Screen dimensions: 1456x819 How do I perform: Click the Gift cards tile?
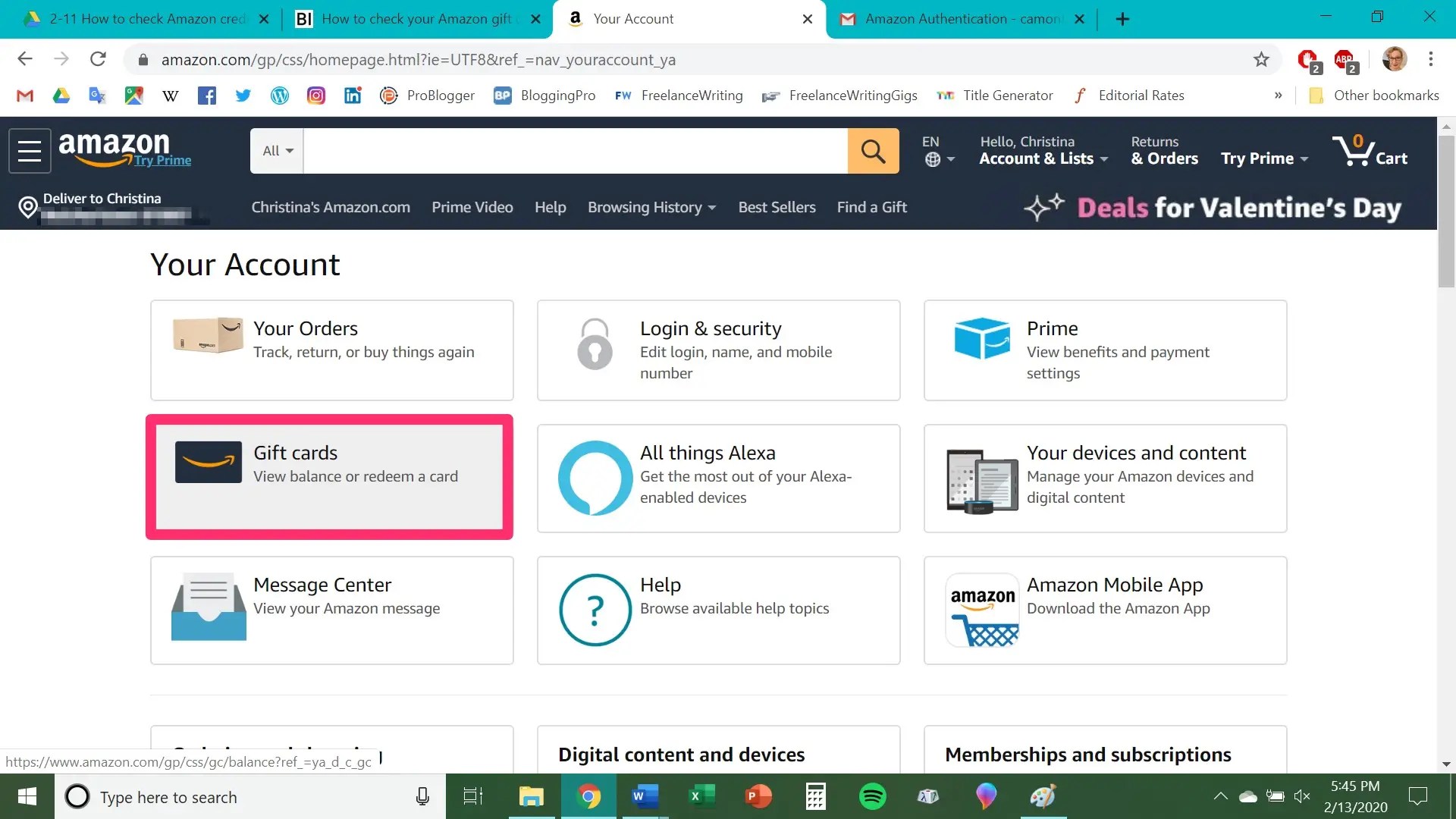click(329, 477)
